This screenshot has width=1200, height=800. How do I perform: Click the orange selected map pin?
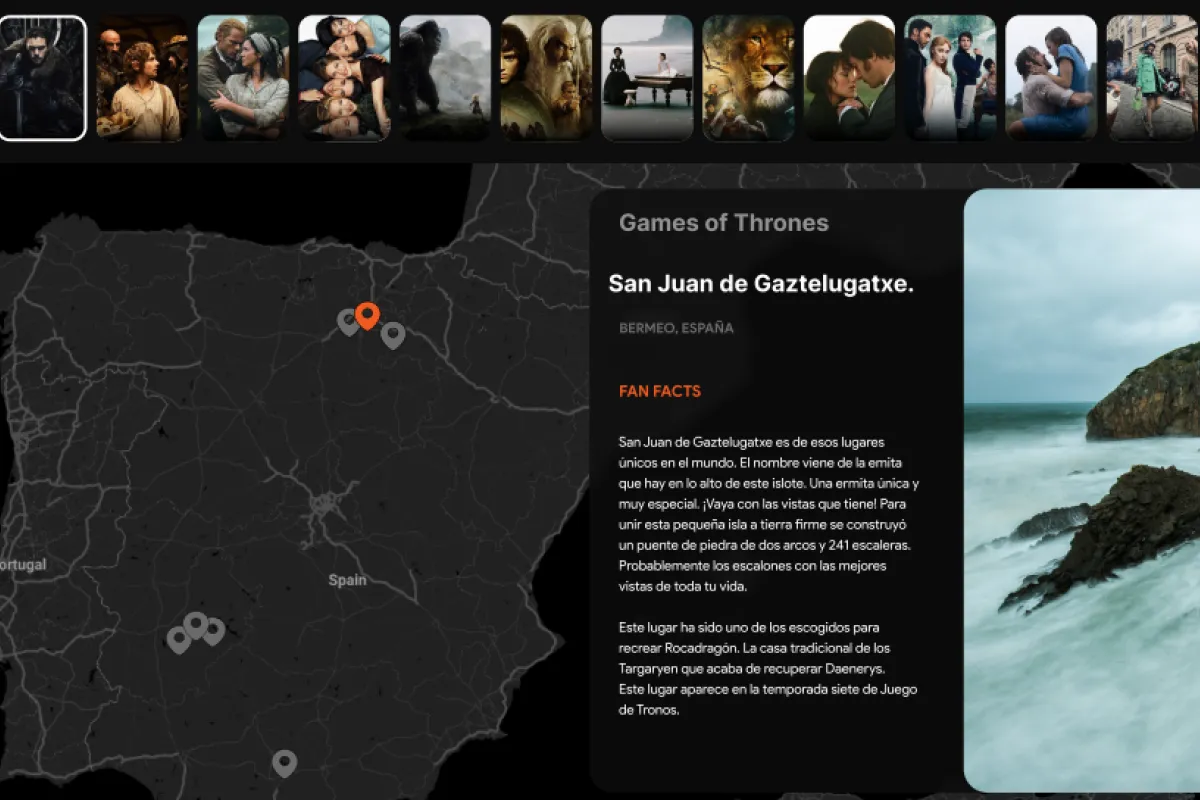coord(367,315)
